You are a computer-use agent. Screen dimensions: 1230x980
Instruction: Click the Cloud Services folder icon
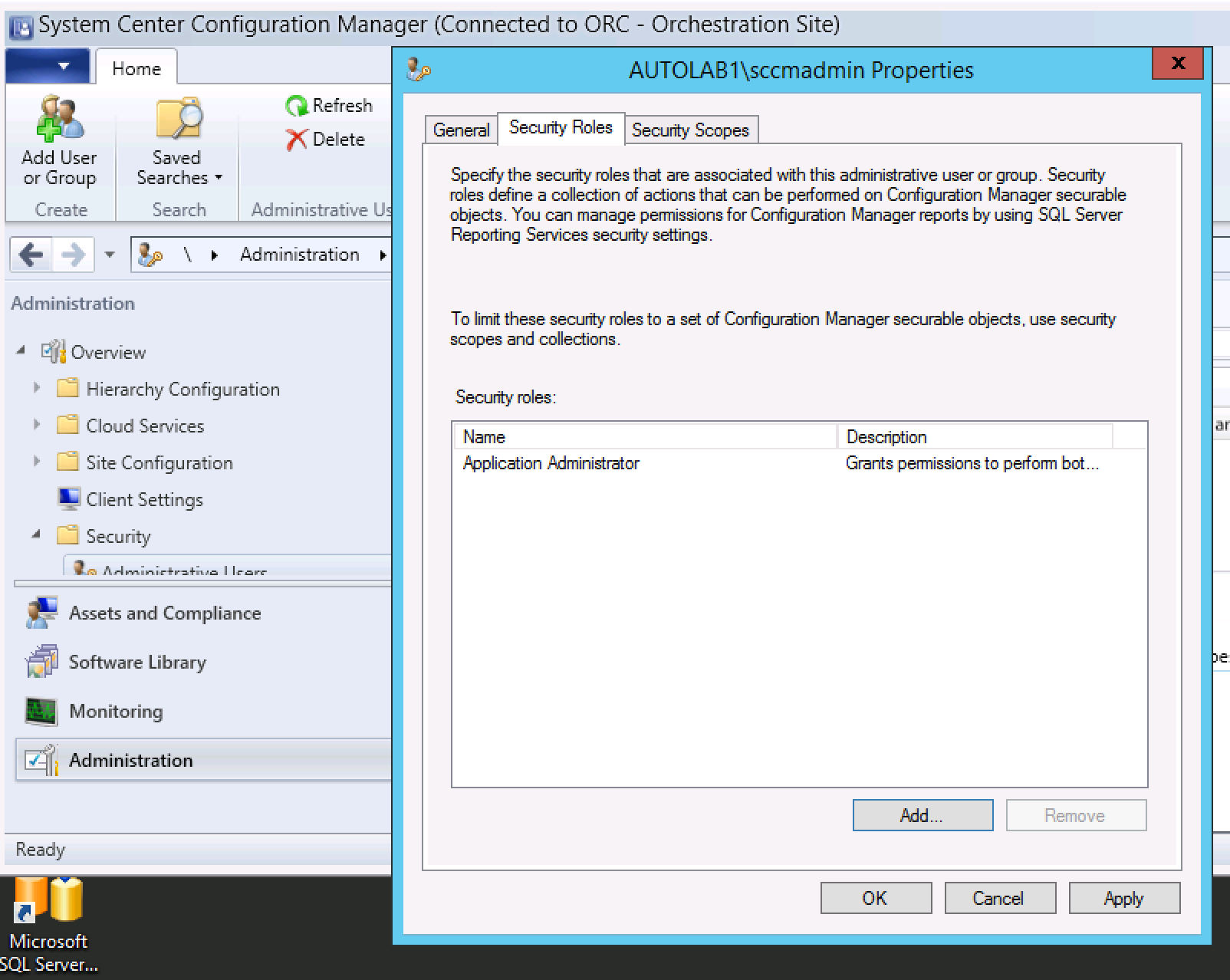pos(67,425)
